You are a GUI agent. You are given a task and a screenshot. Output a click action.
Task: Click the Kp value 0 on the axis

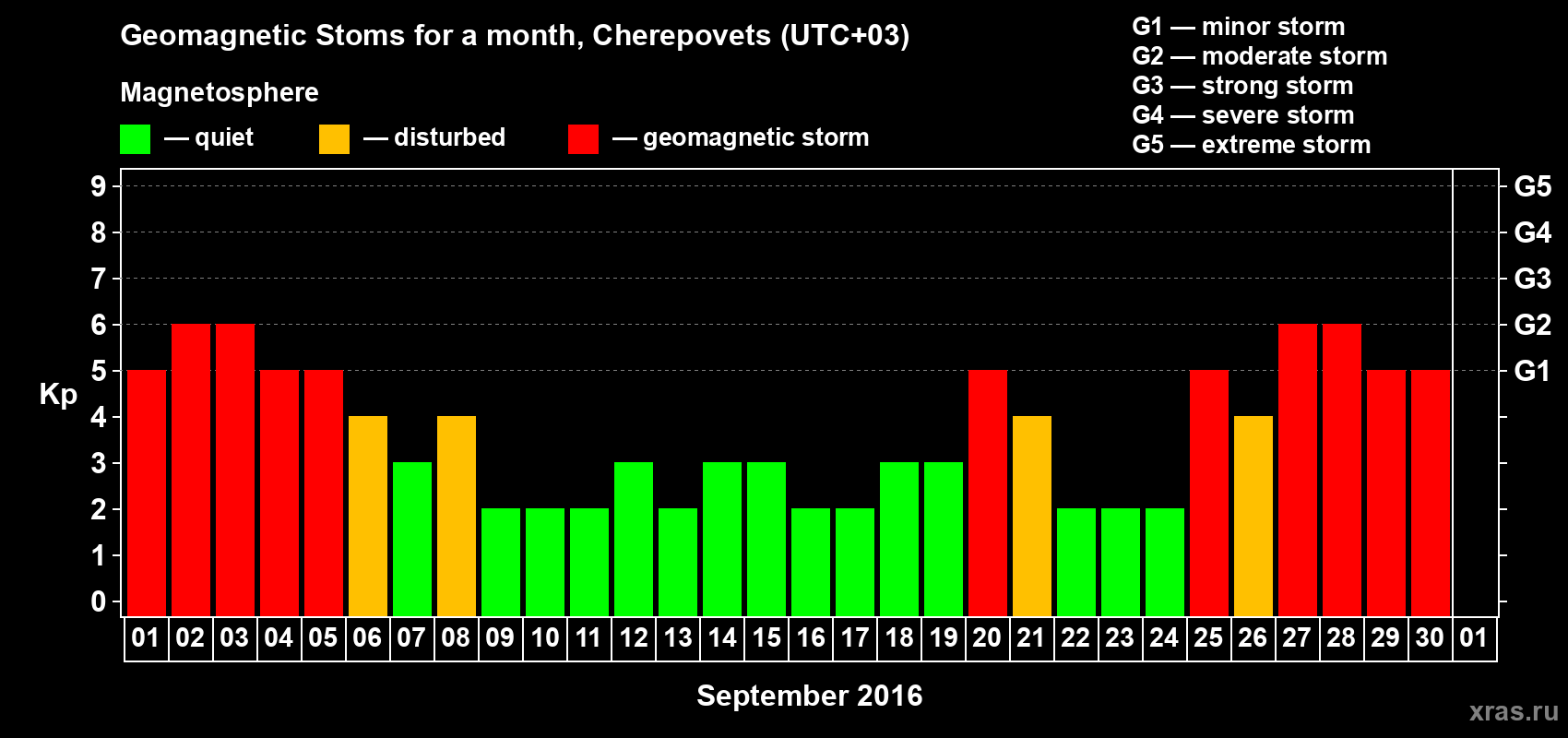tap(99, 601)
